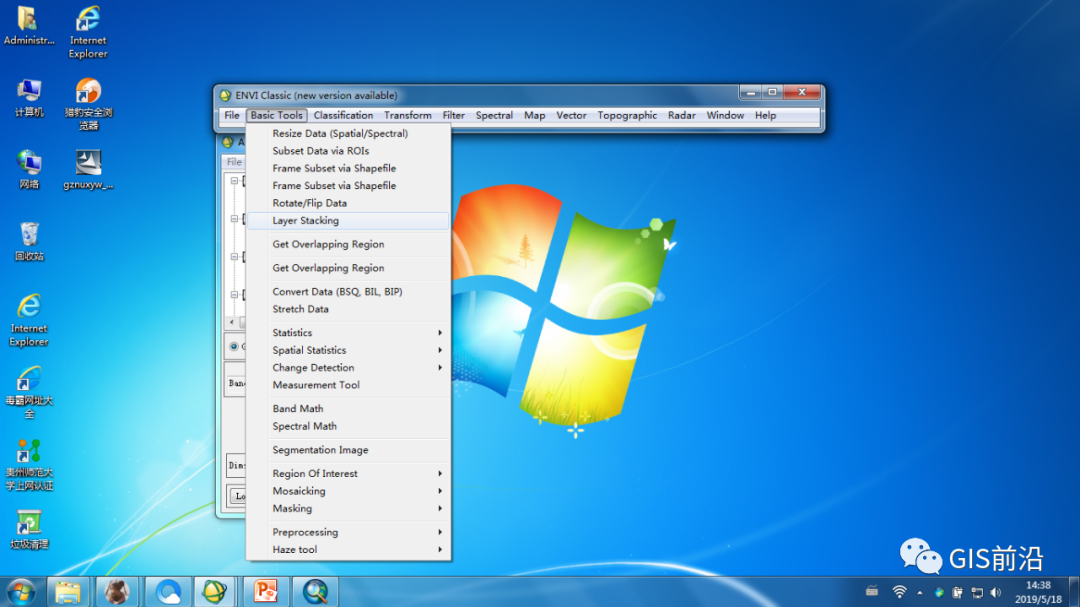Show hidden tray icons arrow

(x=920, y=593)
